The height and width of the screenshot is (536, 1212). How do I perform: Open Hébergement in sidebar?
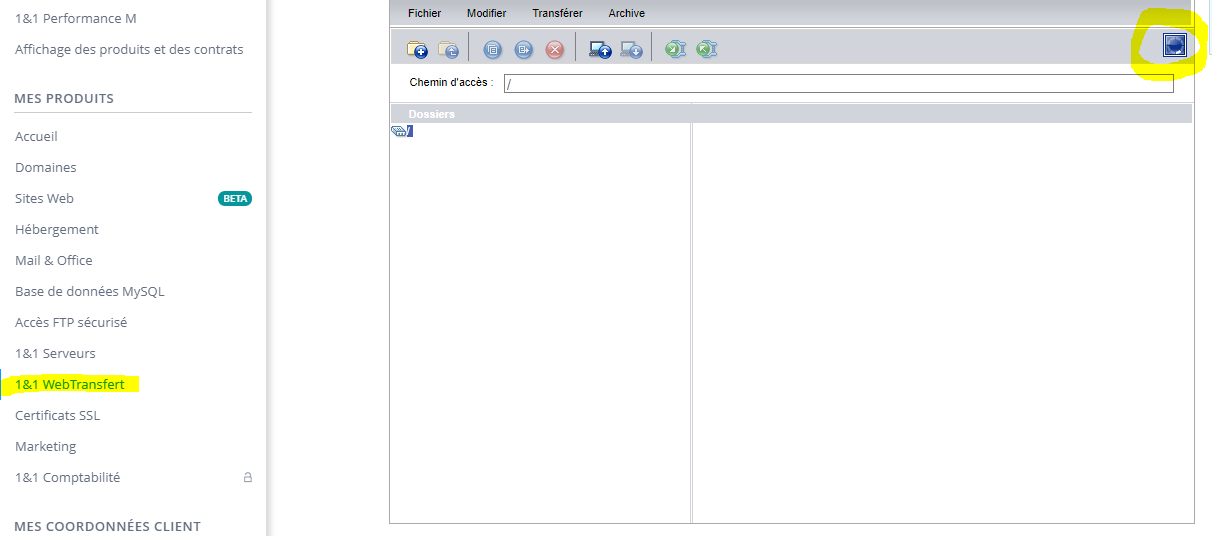coord(57,229)
